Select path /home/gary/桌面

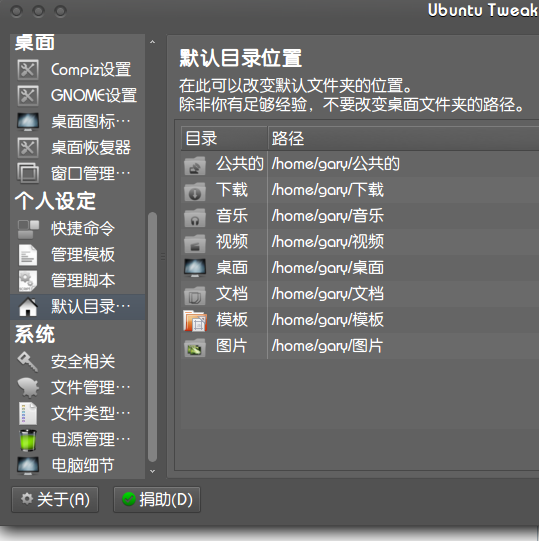pos(327,268)
